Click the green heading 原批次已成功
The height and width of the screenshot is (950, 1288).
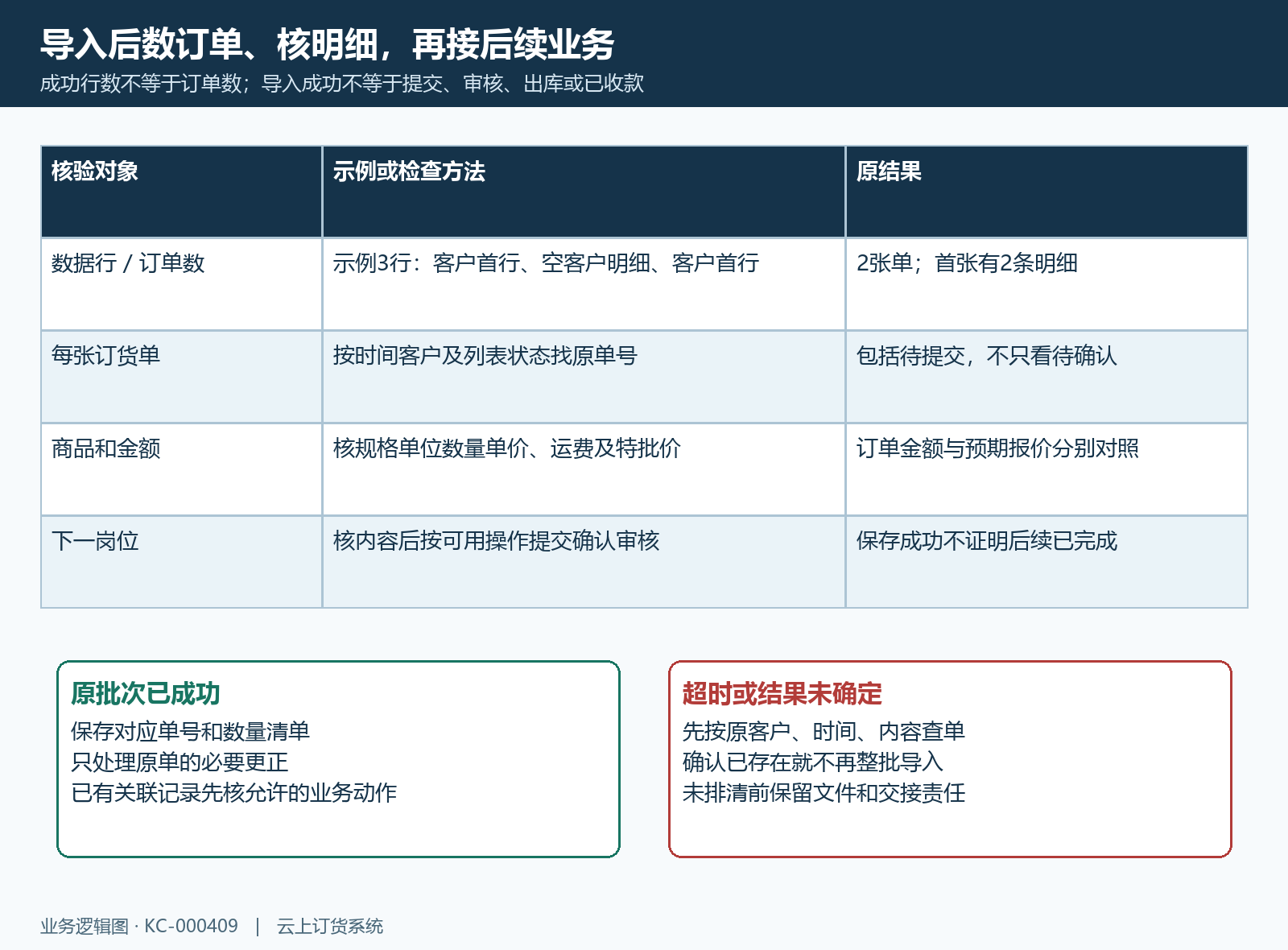pos(146,693)
